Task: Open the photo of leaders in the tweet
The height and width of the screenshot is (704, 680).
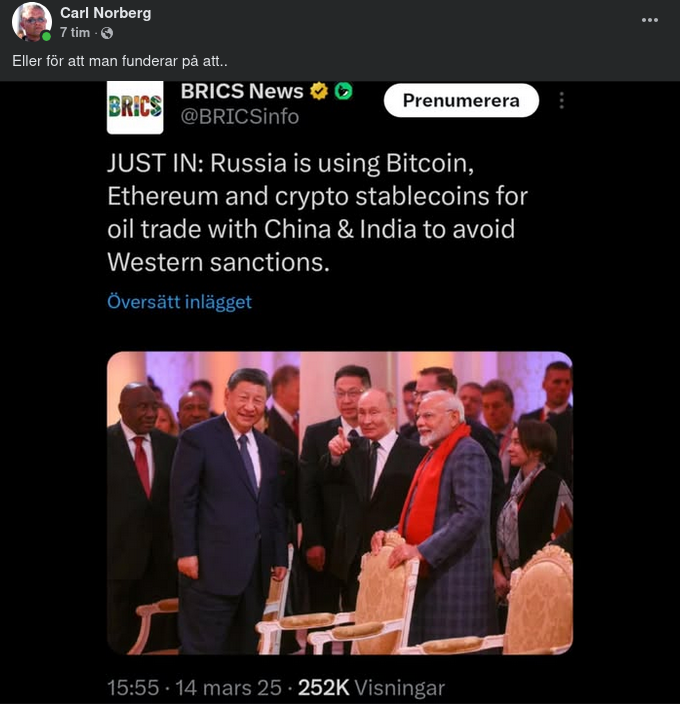Action: tap(340, 503)
